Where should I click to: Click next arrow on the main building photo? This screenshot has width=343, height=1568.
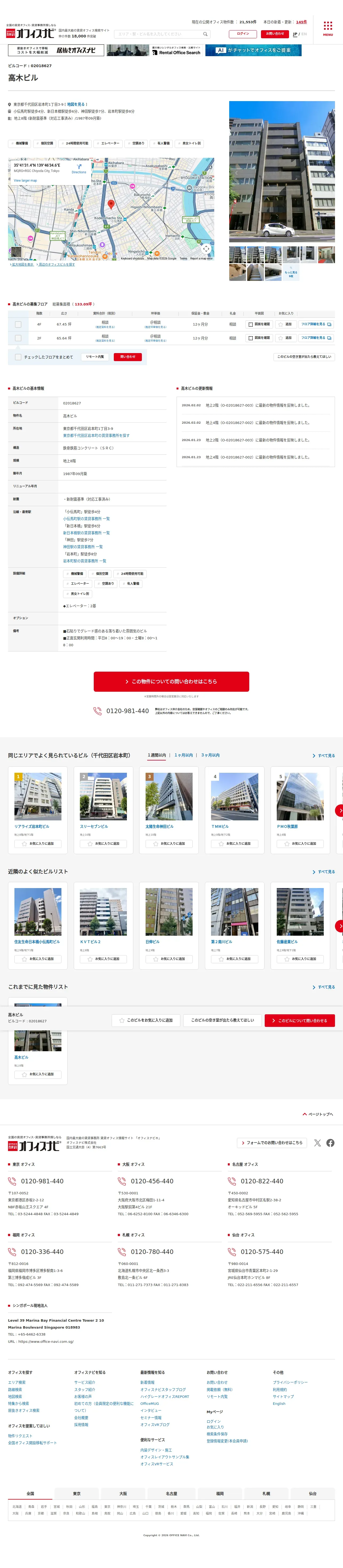point(328,172)
